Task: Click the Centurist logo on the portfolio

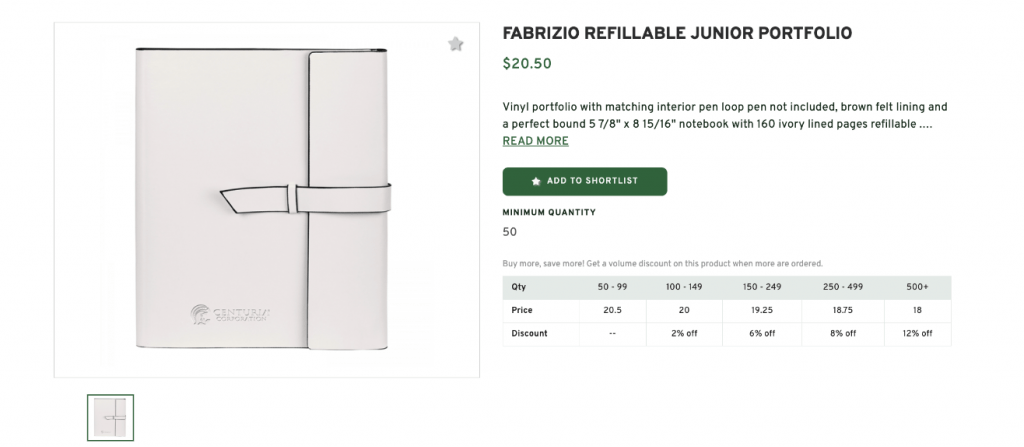Action: (x=228, y=315)
